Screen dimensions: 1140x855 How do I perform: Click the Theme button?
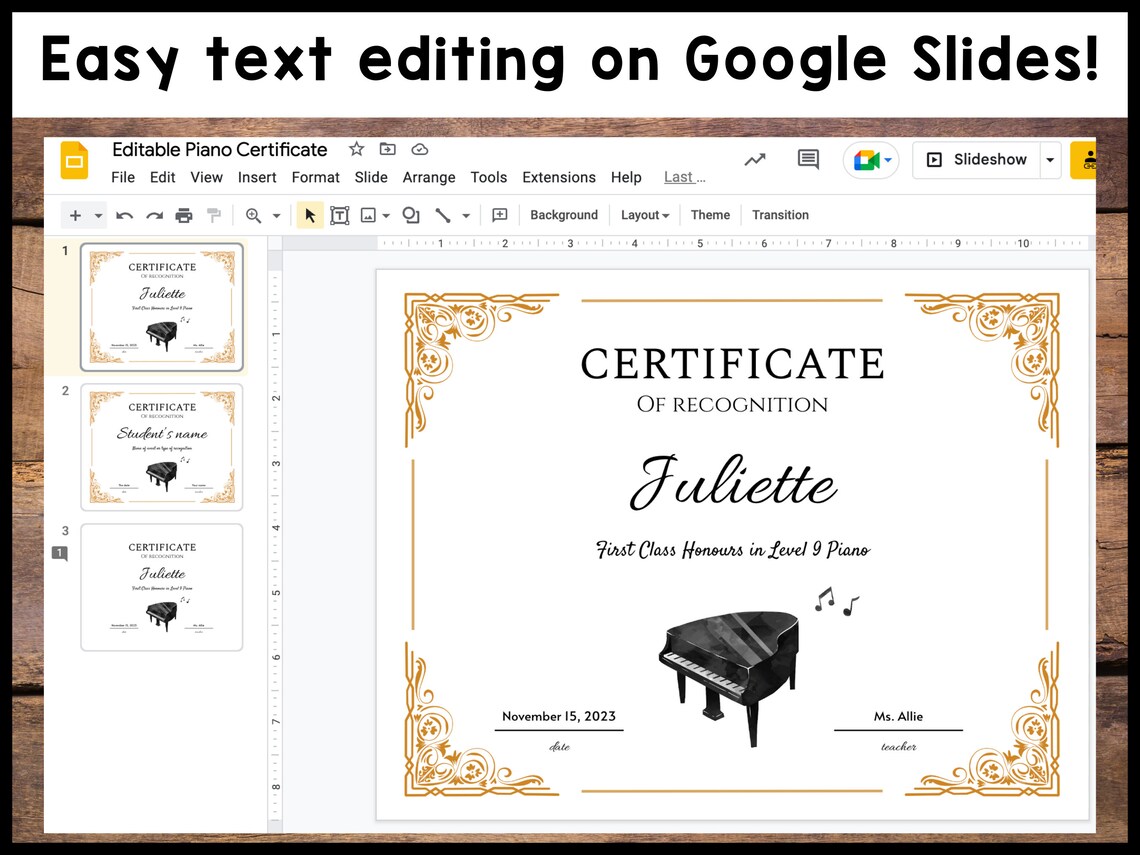[710, 214]
